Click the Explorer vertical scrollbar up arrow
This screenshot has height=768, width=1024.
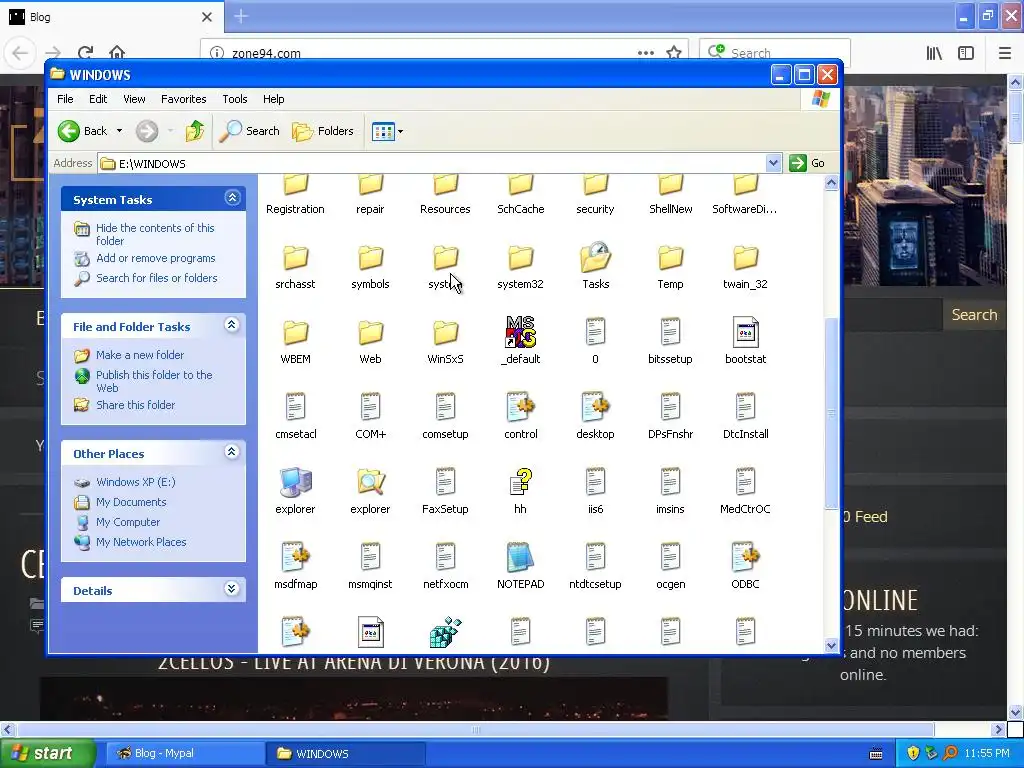(831, 183)
